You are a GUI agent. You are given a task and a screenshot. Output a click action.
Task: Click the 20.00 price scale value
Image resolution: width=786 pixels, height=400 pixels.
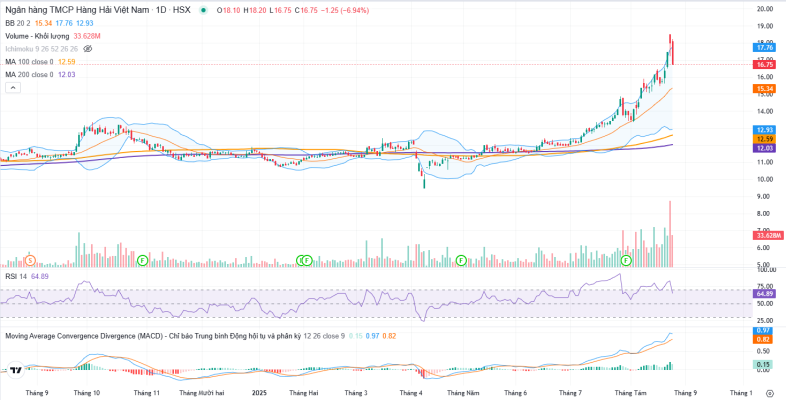point(765,9)
